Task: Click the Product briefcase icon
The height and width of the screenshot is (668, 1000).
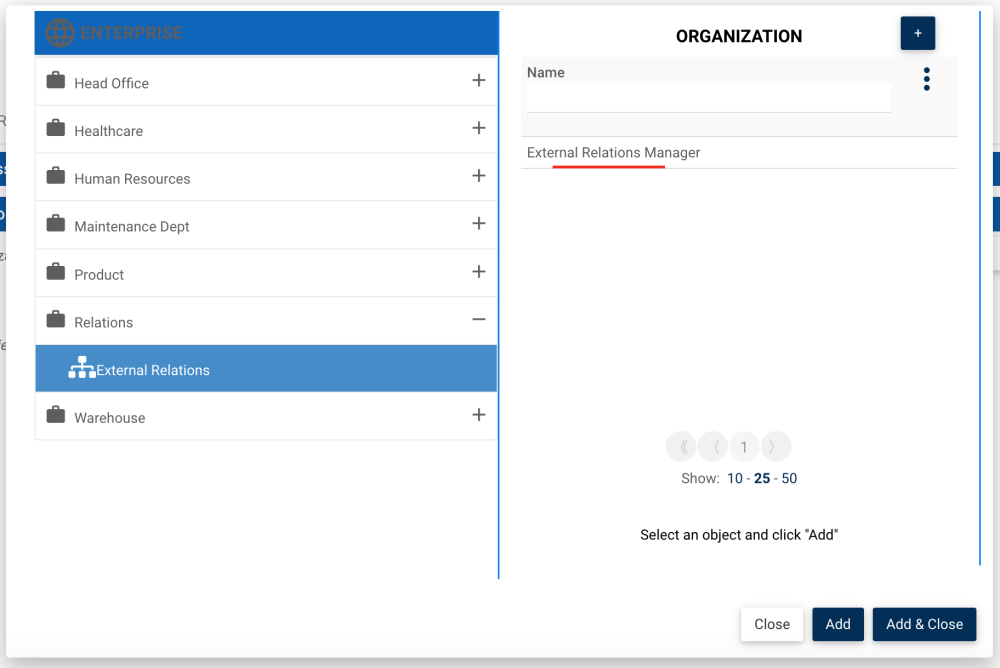Action: coord(56,272)
